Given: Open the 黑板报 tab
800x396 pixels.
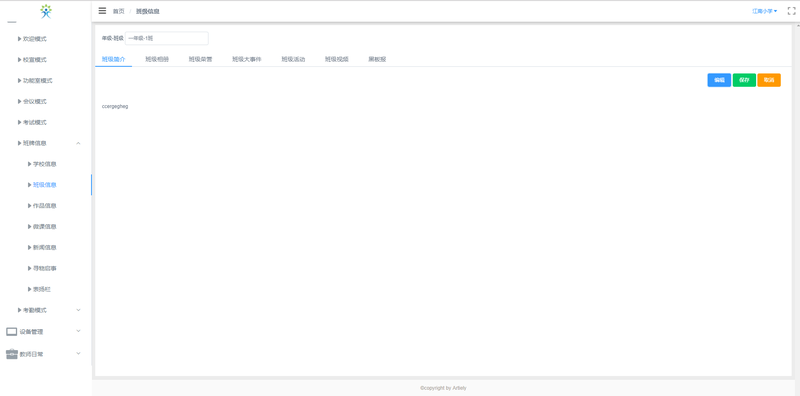Looking at the screenshot, I should tap(377, 59).
